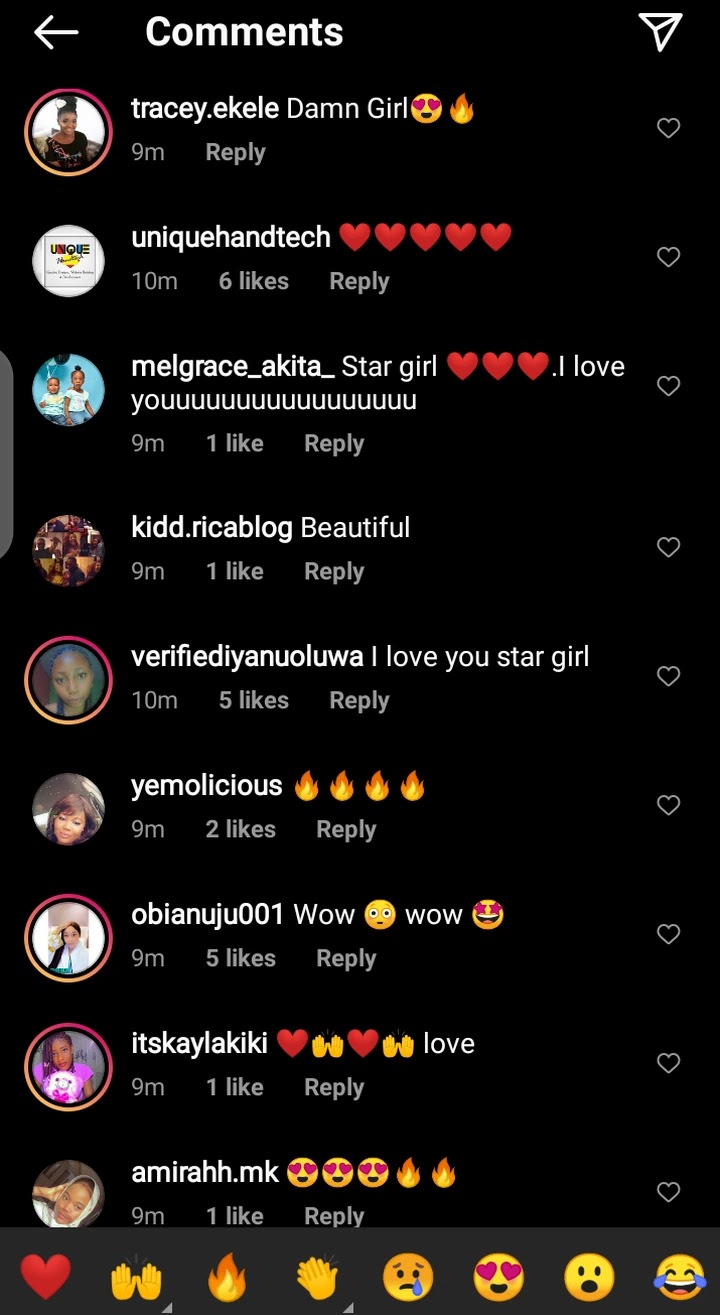Insert the clapping hands emoji from quick bar
This screenshot has height=1315, width=720.
click(x=317, y=1277)
